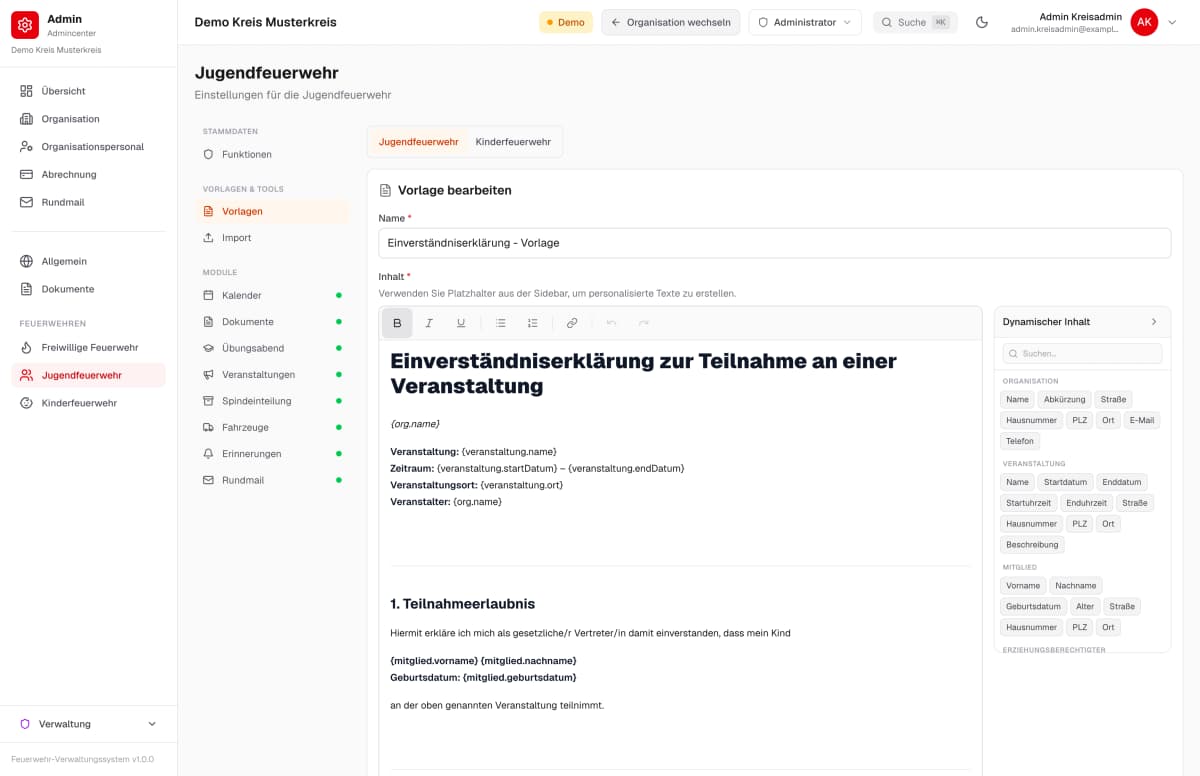
Task: Open Import under Vorlagen & Tools
Action: (x=272, y=238)
